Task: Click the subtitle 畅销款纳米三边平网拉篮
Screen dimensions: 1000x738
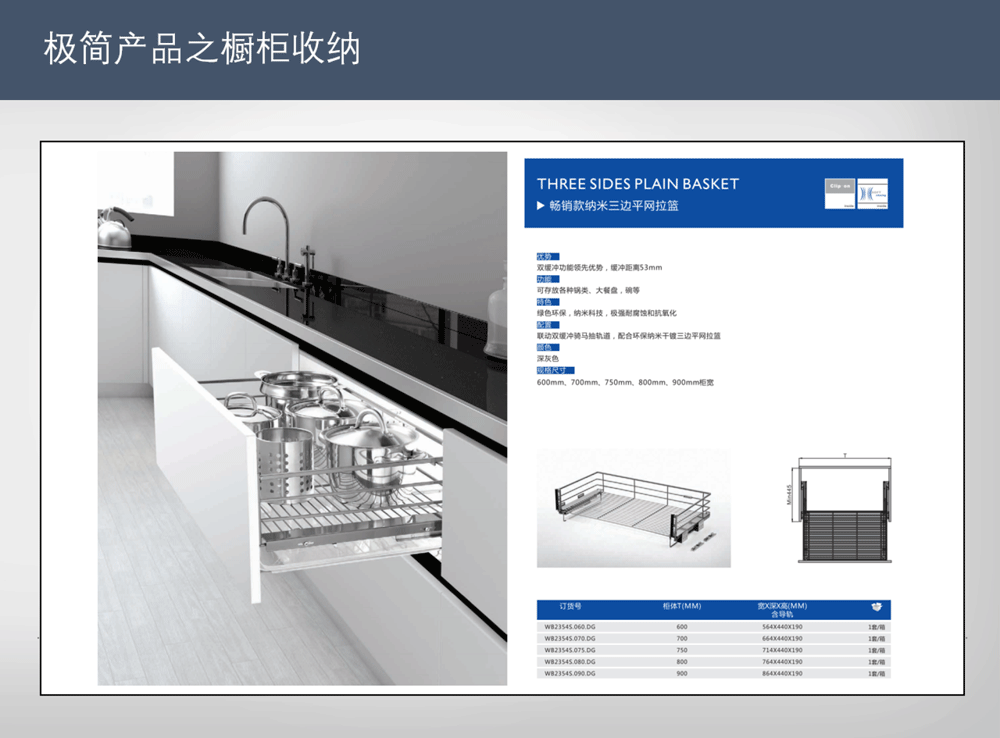Action: pyautogui.click(x=614, y=205)
